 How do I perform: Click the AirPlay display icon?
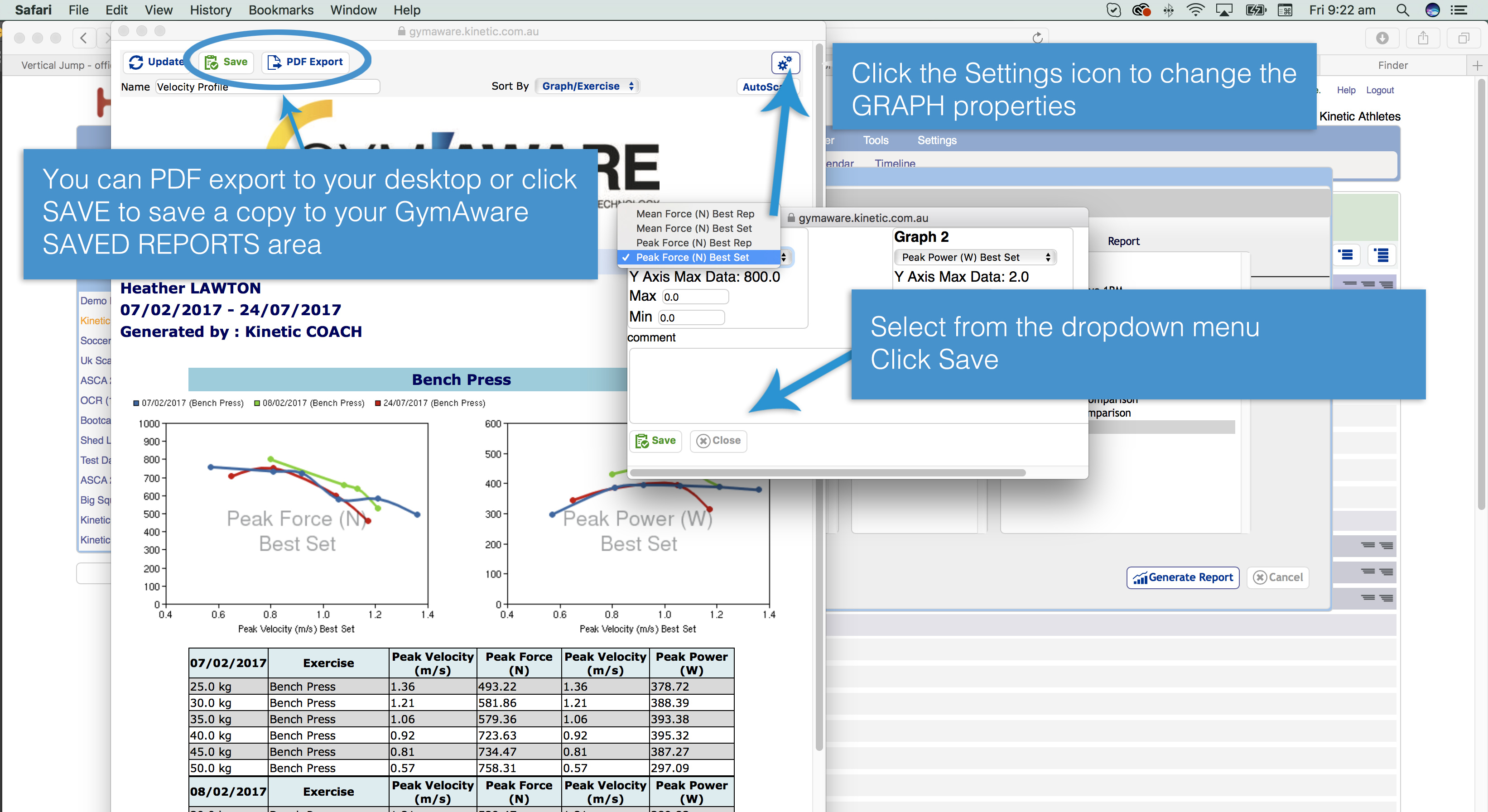1224,10
